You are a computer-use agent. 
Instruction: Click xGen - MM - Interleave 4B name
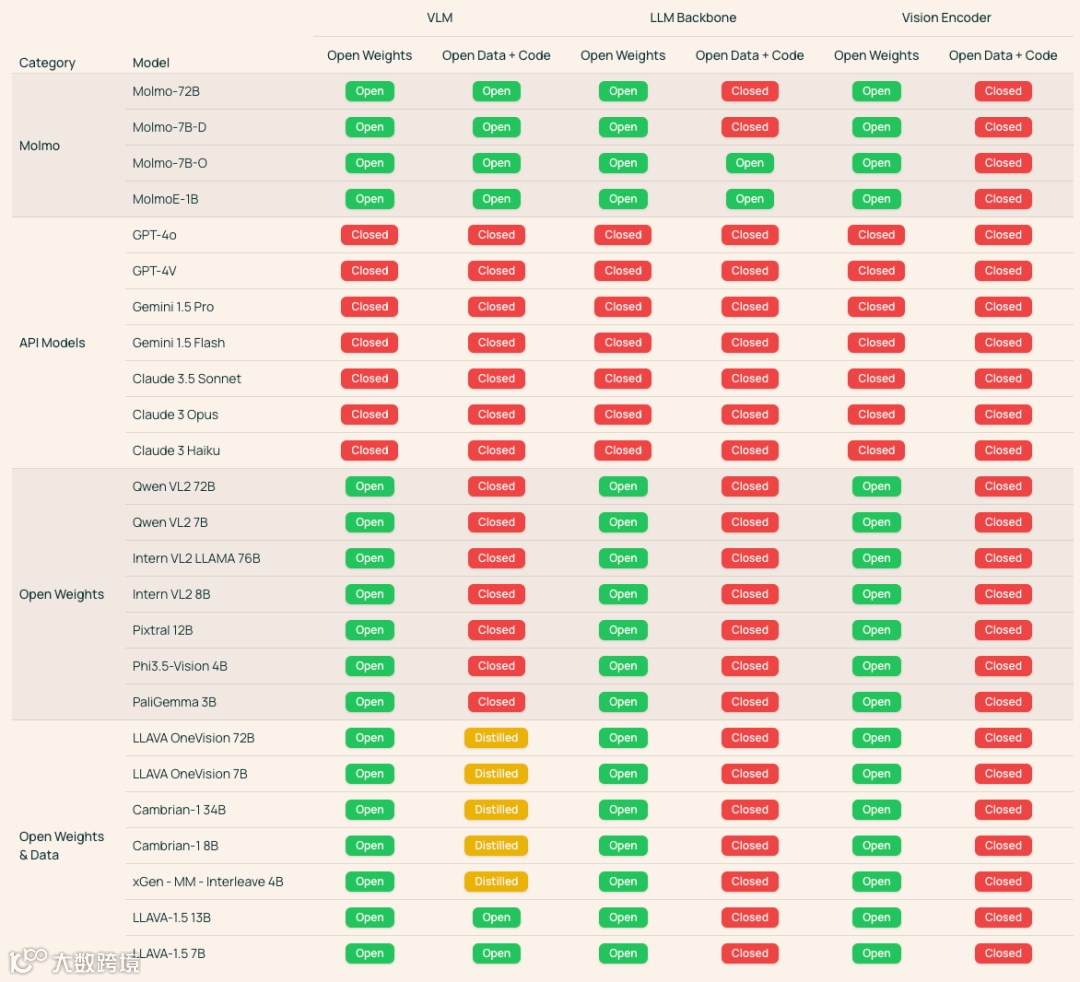tap(208, 881)
